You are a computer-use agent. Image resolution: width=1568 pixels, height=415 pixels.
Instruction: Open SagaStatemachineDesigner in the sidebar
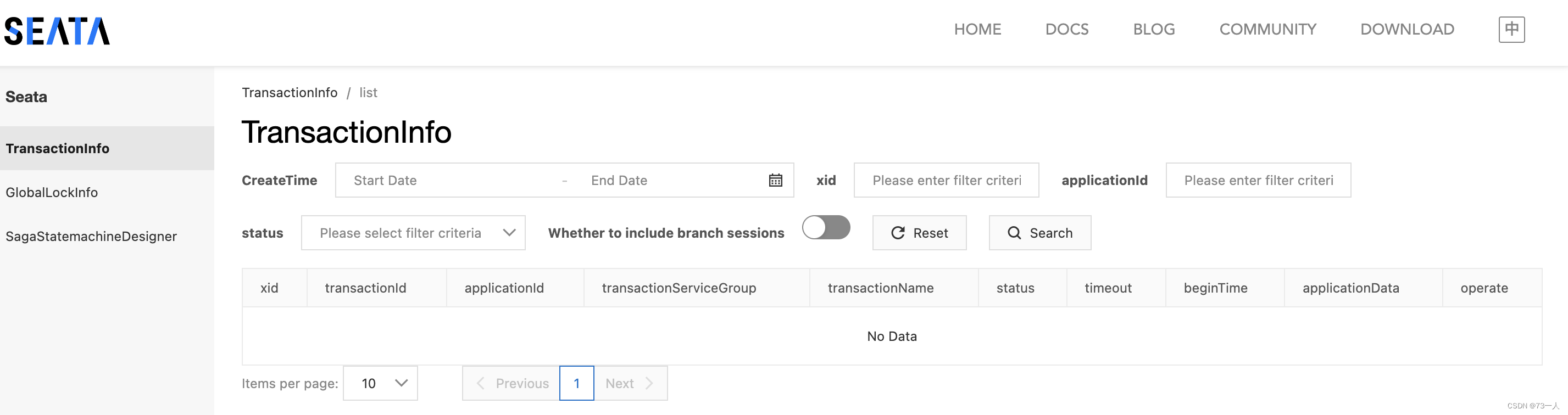point(91,236)
